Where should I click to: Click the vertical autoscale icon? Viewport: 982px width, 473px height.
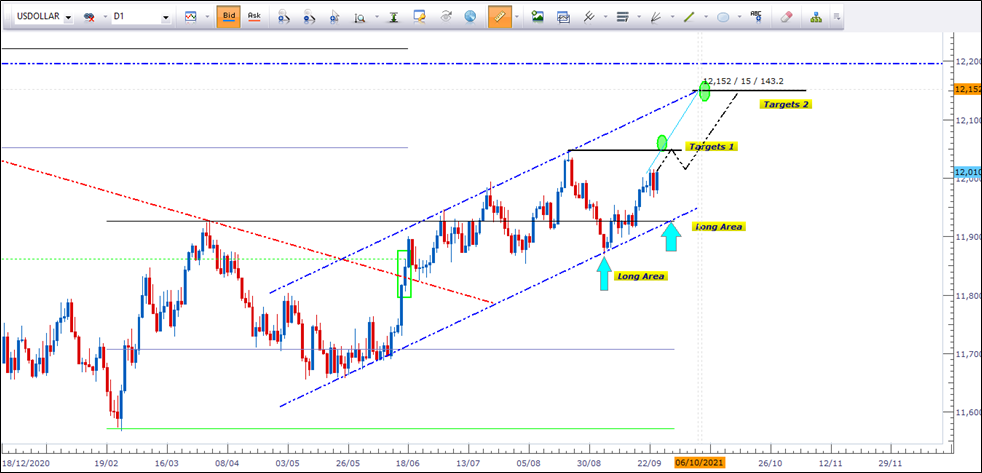pyautogui.click(x=394, y=17)
